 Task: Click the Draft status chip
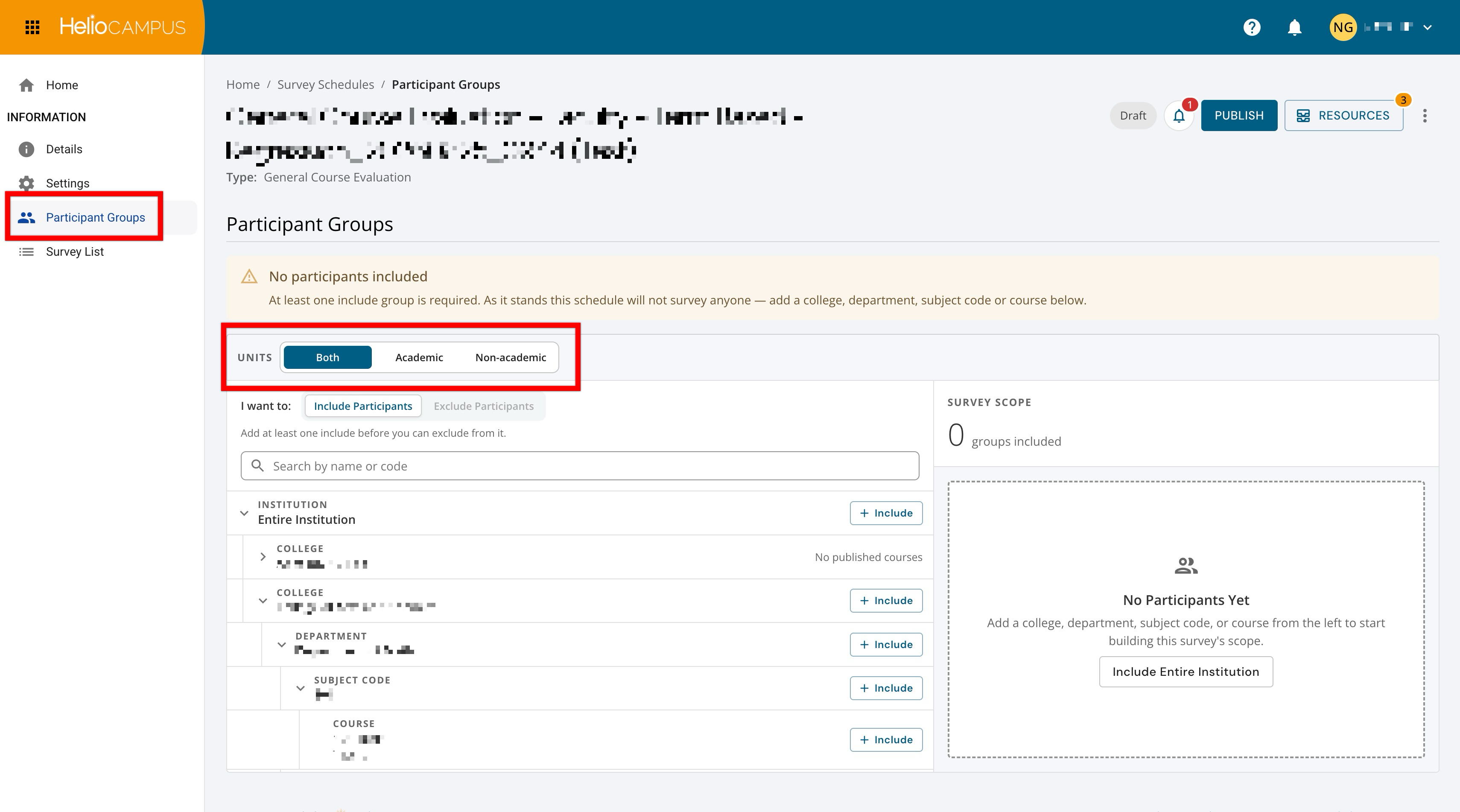coord(1133,116)
